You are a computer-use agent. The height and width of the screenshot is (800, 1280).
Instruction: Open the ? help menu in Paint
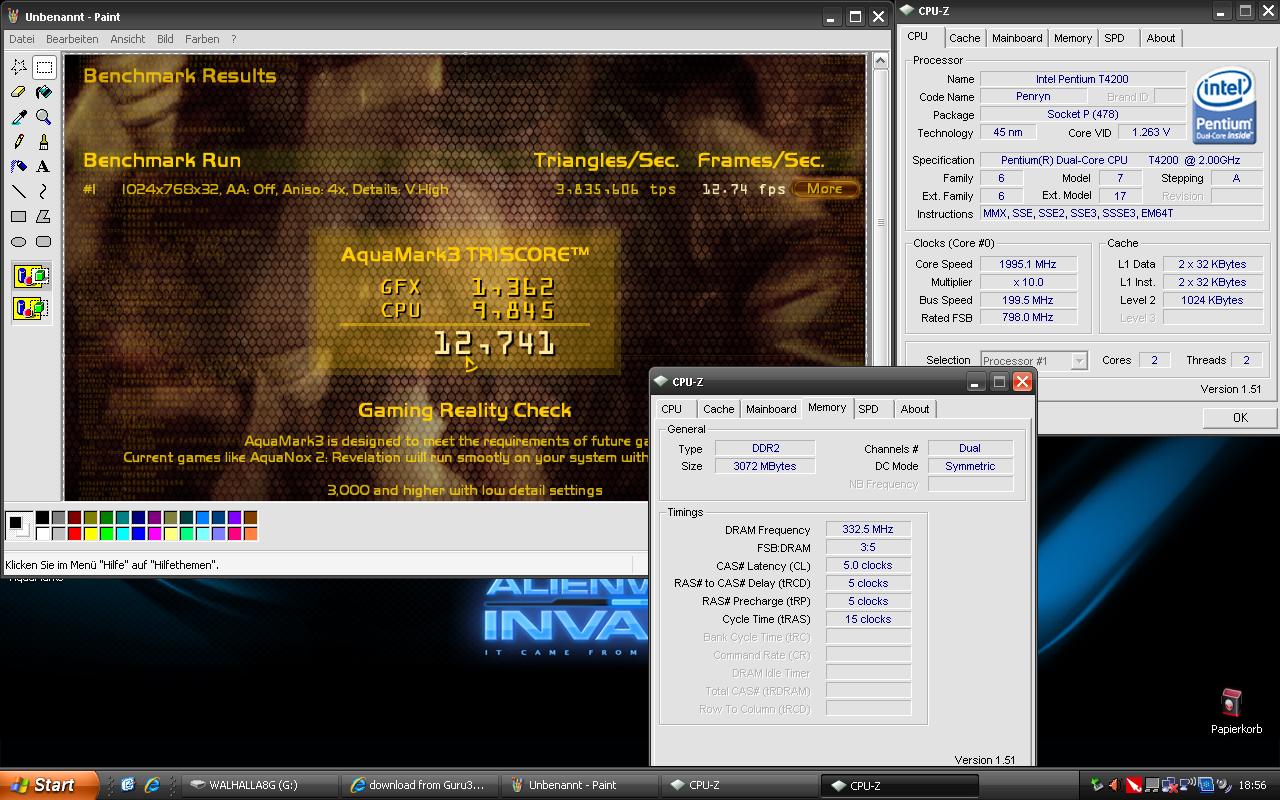[x=234, y=39]
